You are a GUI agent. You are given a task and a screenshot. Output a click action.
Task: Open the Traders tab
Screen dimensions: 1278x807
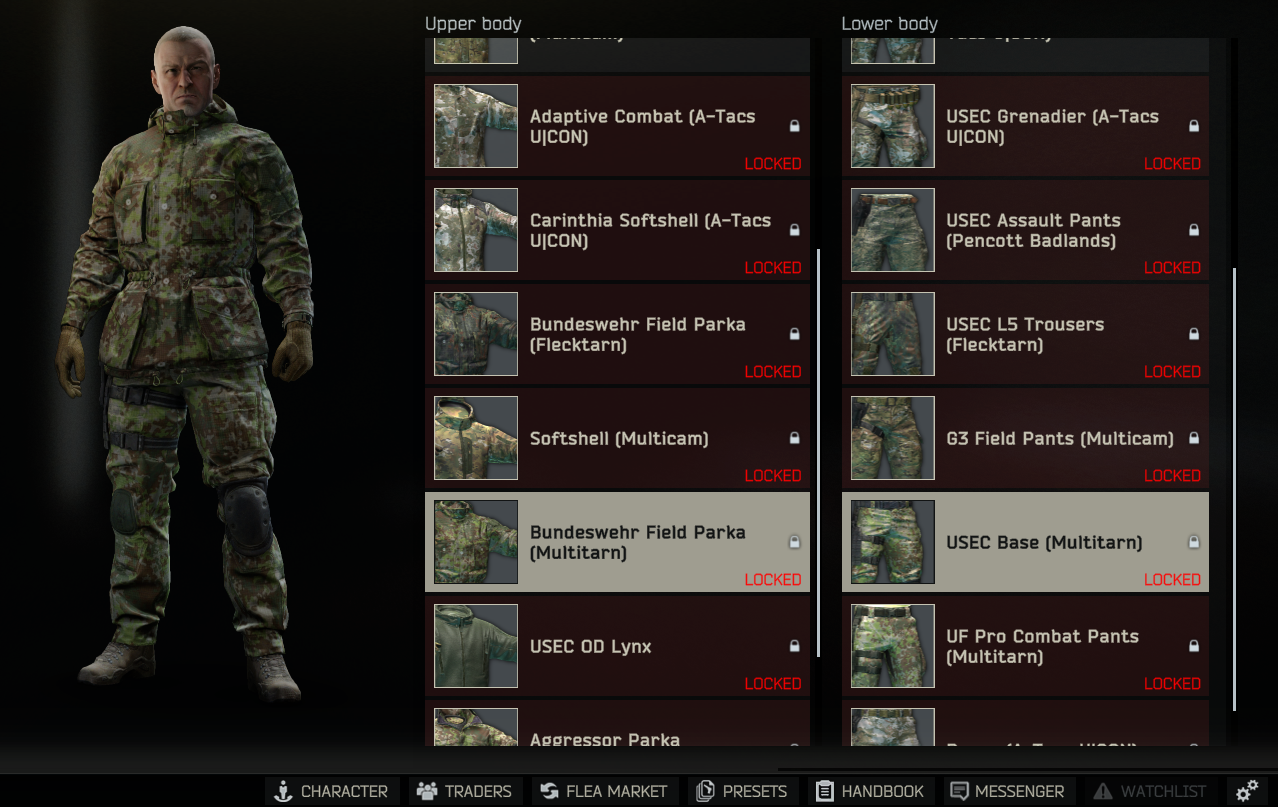point(465,791)
